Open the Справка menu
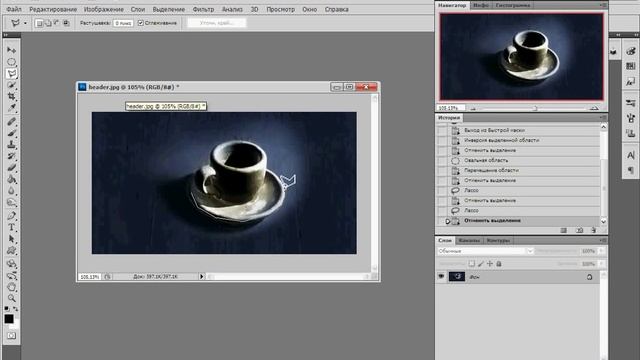 337,9
